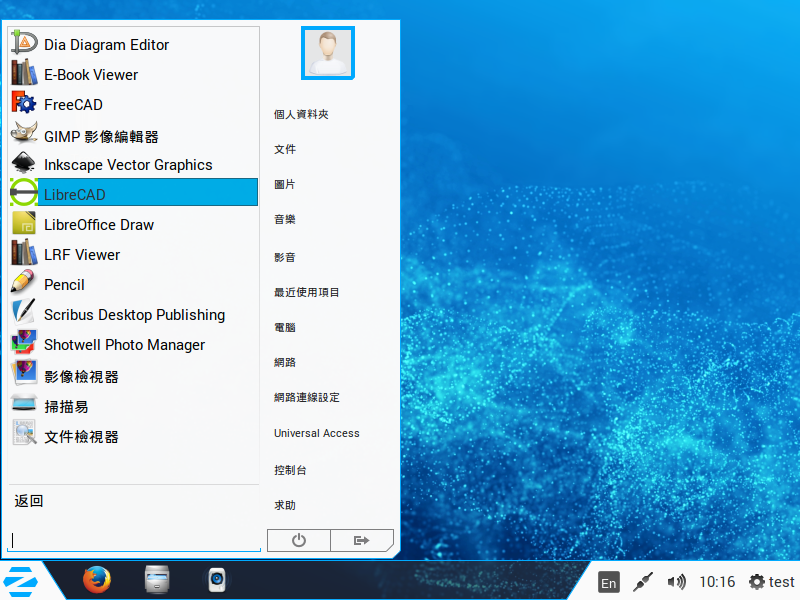The width and height of the screenshot is (800, 600).
Task: Open 圖片 pictures folder
Action: tap(285, 185)
